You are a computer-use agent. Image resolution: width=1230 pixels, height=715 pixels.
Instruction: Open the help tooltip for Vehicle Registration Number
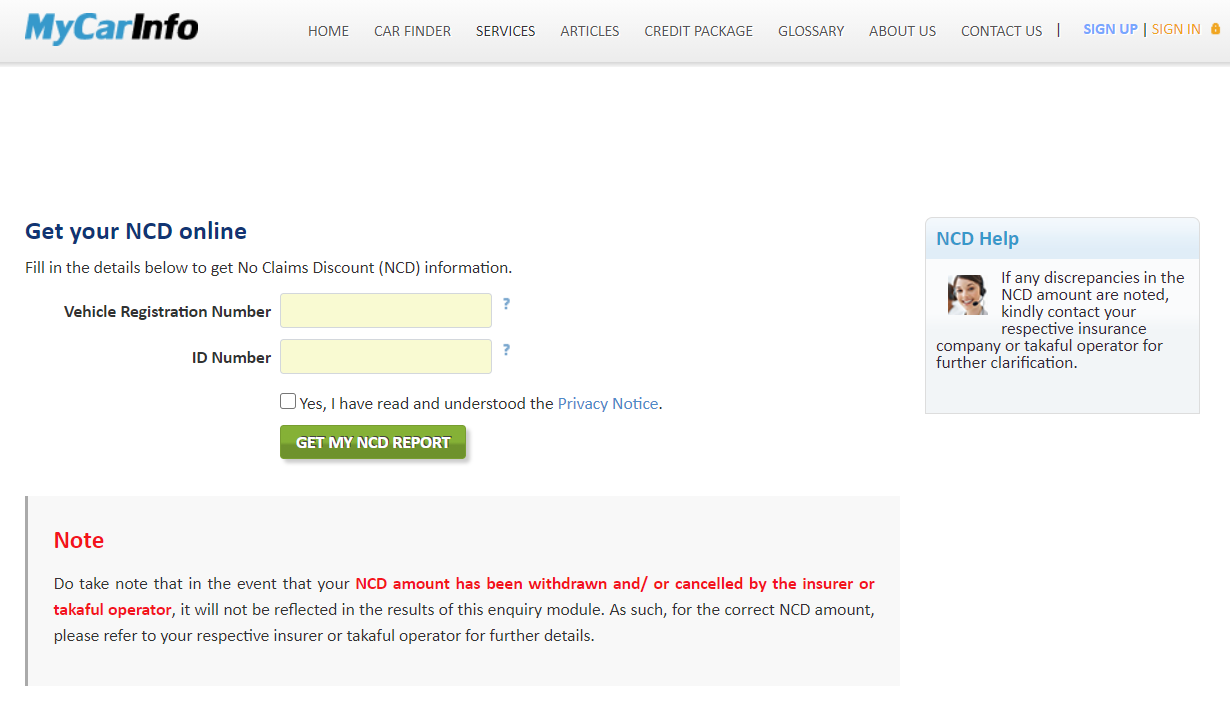click(x=507, y=304)
